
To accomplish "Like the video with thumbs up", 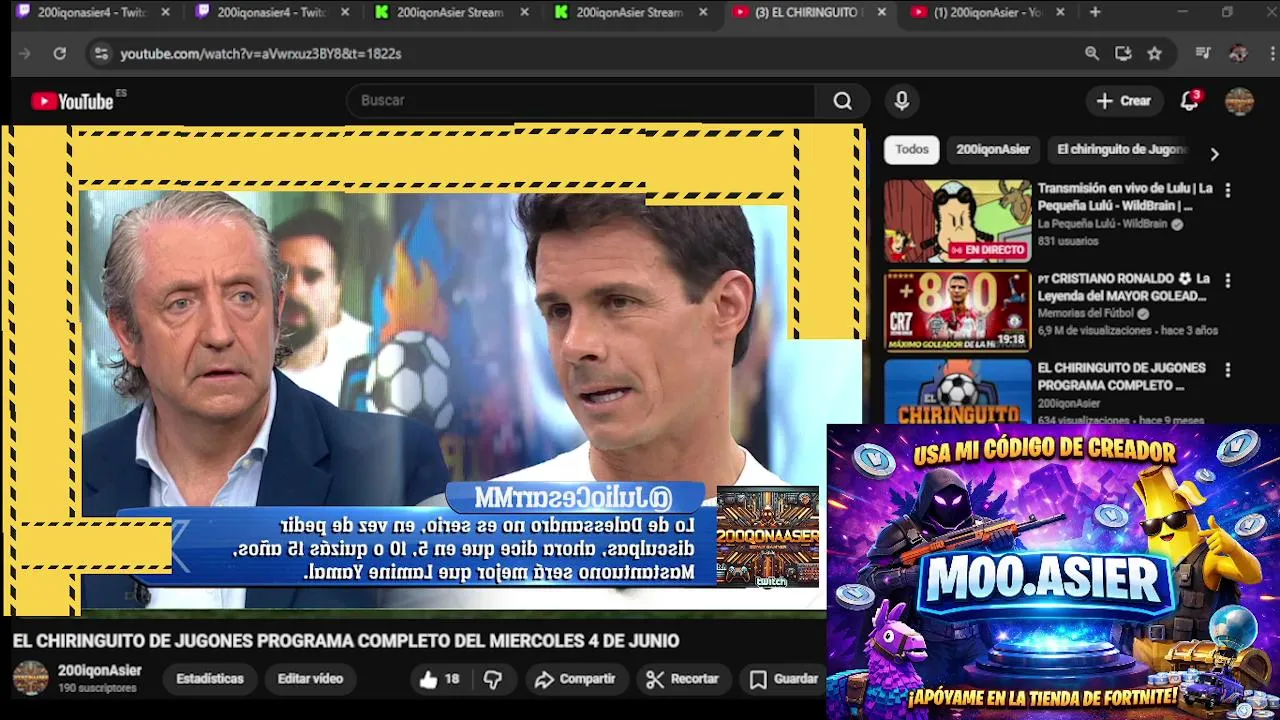I will 440,679.
